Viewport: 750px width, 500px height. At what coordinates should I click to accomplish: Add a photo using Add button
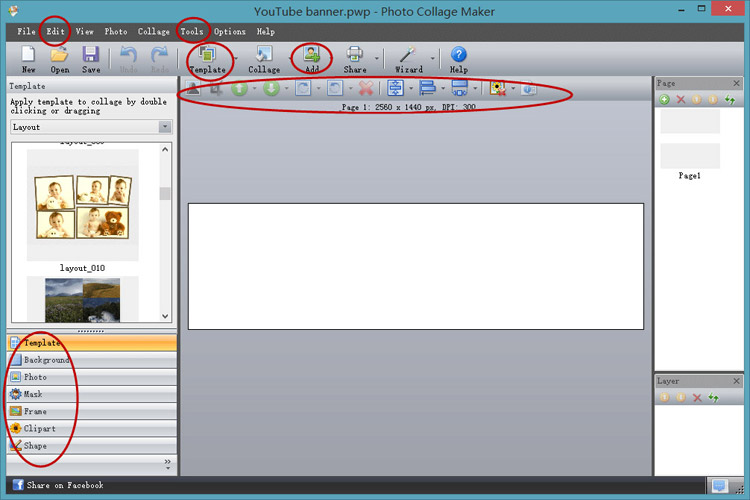point(312,59)
